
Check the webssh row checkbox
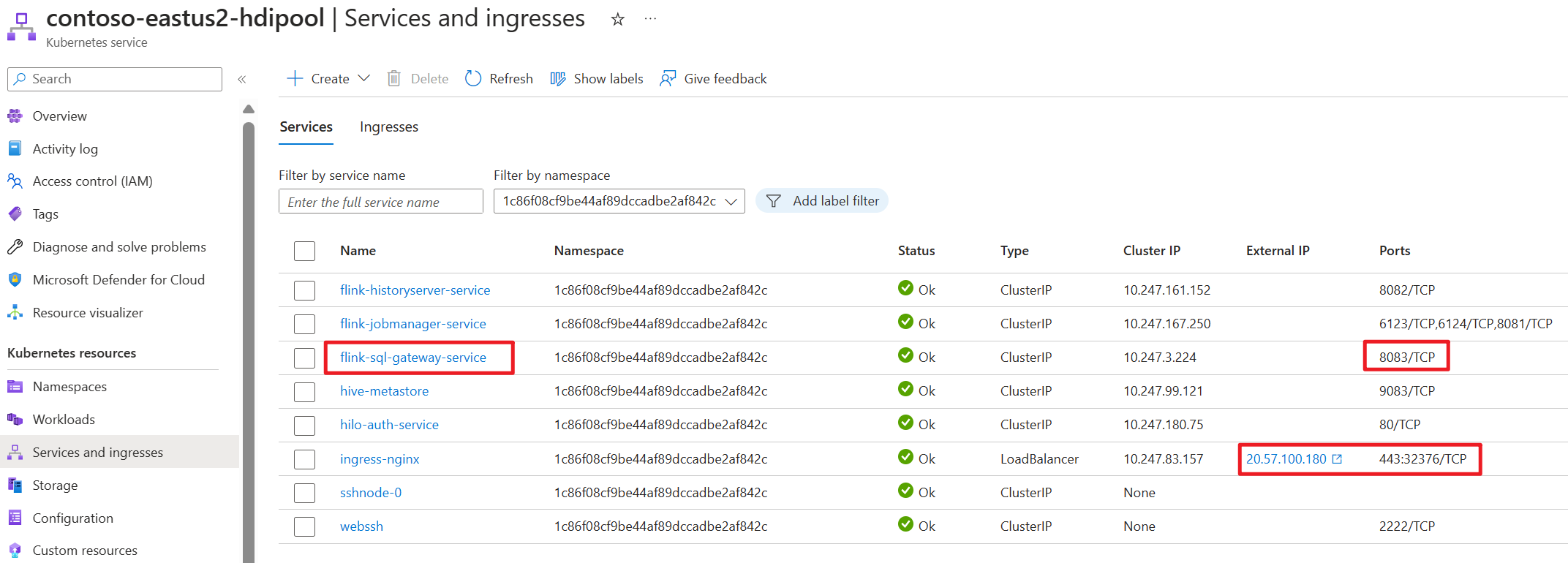coord(304,526)
